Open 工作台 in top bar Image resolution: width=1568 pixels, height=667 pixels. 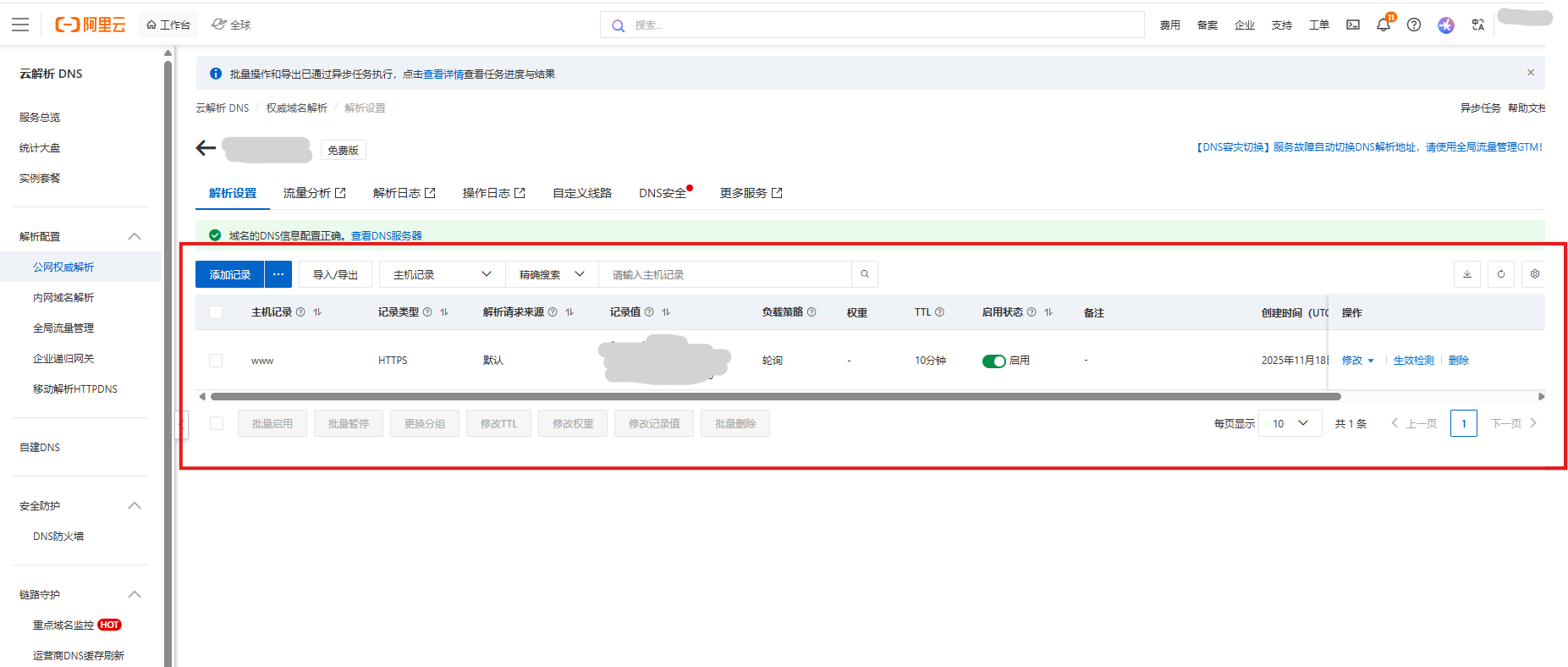click(168, 25)
